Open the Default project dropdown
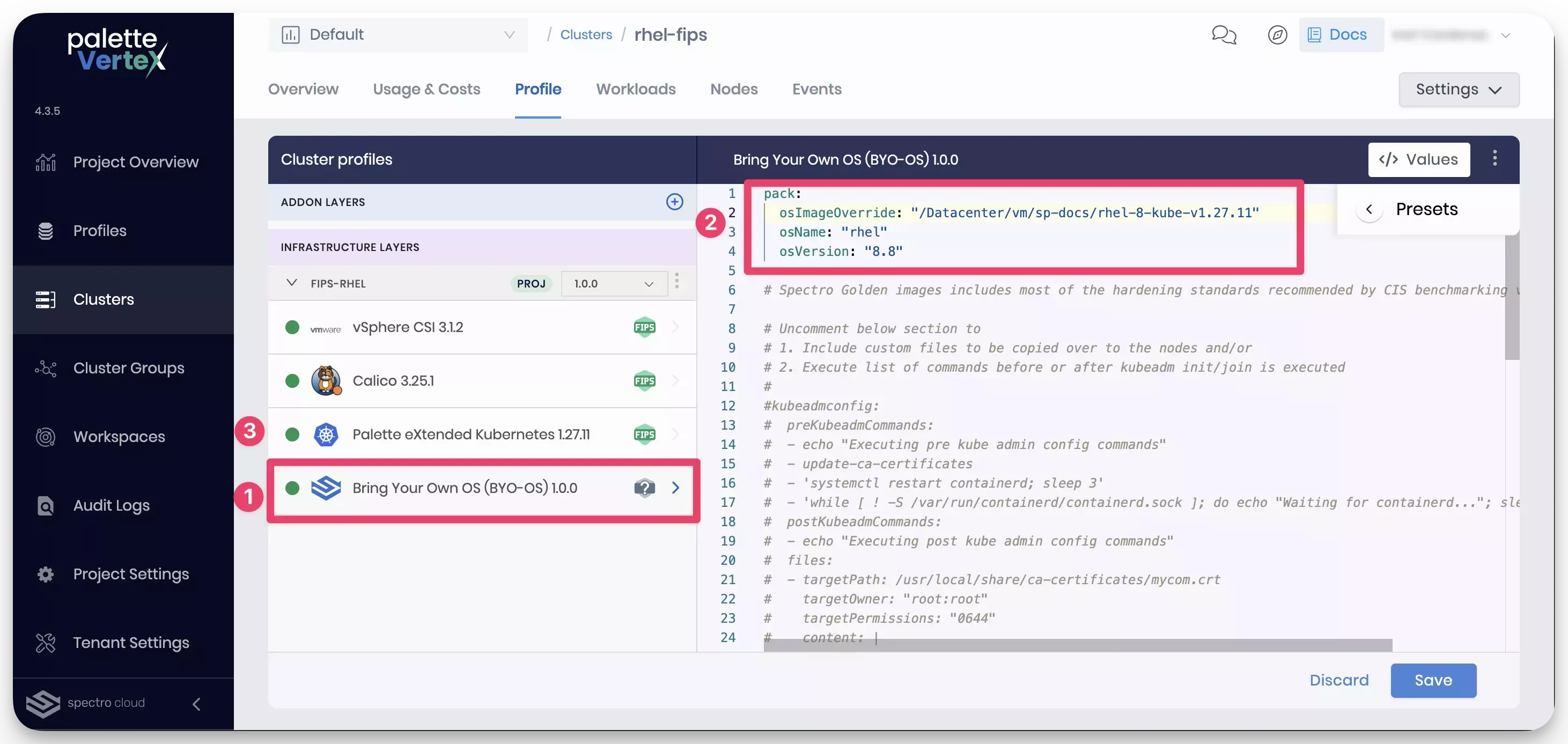1568x744 pixels. click(x=399, y=35)
